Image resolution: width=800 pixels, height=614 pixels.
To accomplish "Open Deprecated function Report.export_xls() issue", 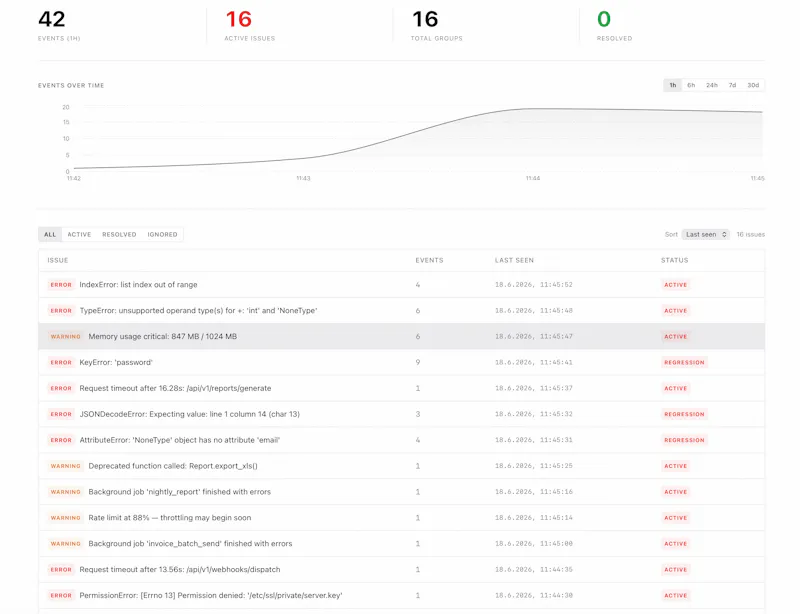I will pyautogui.click(x=401, y=466).
